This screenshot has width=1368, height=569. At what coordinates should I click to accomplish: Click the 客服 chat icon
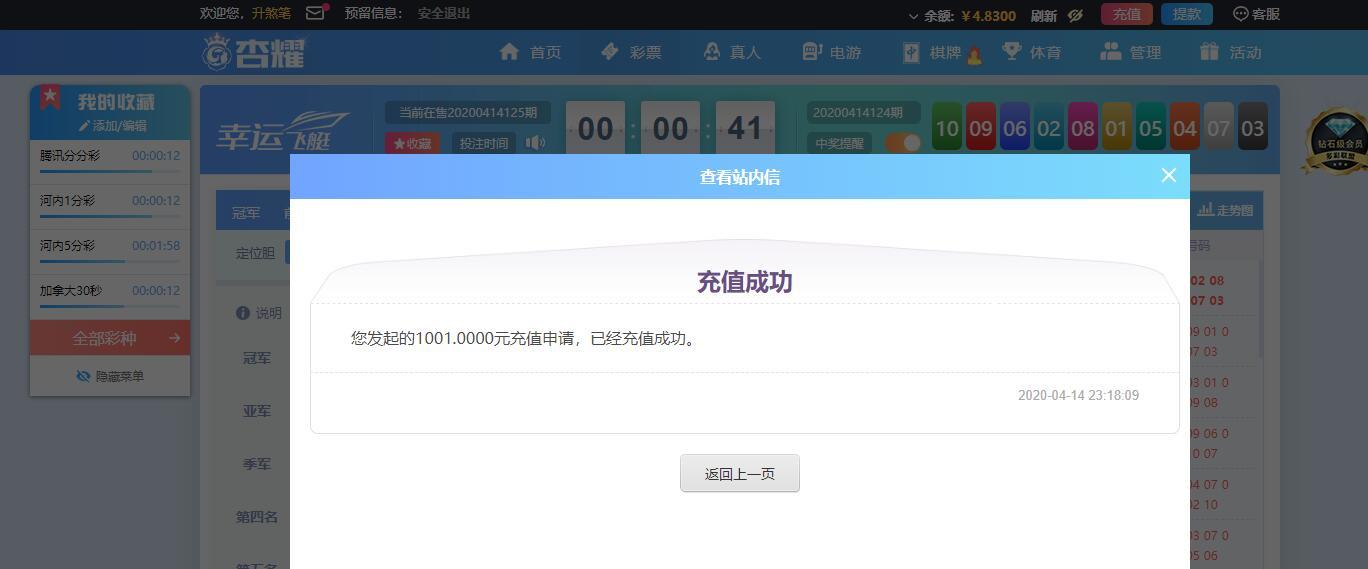(1240, 14)
